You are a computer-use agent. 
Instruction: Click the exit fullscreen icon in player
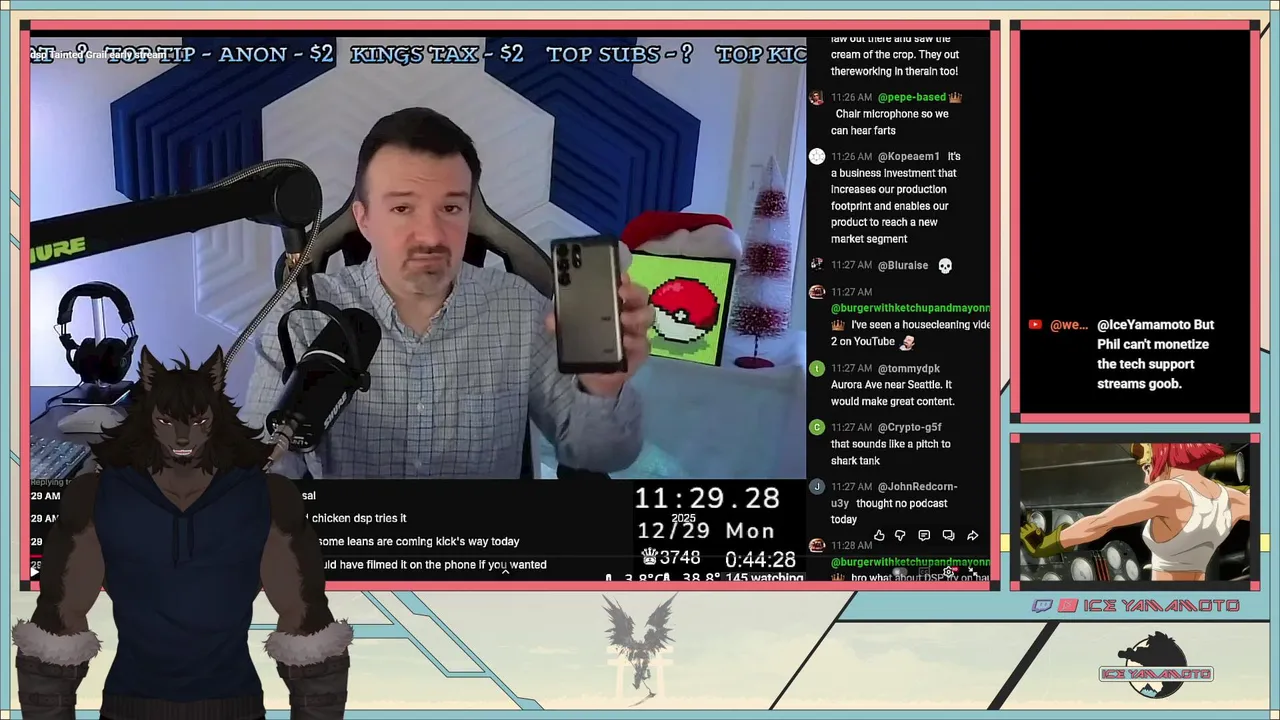click(972, 572)
